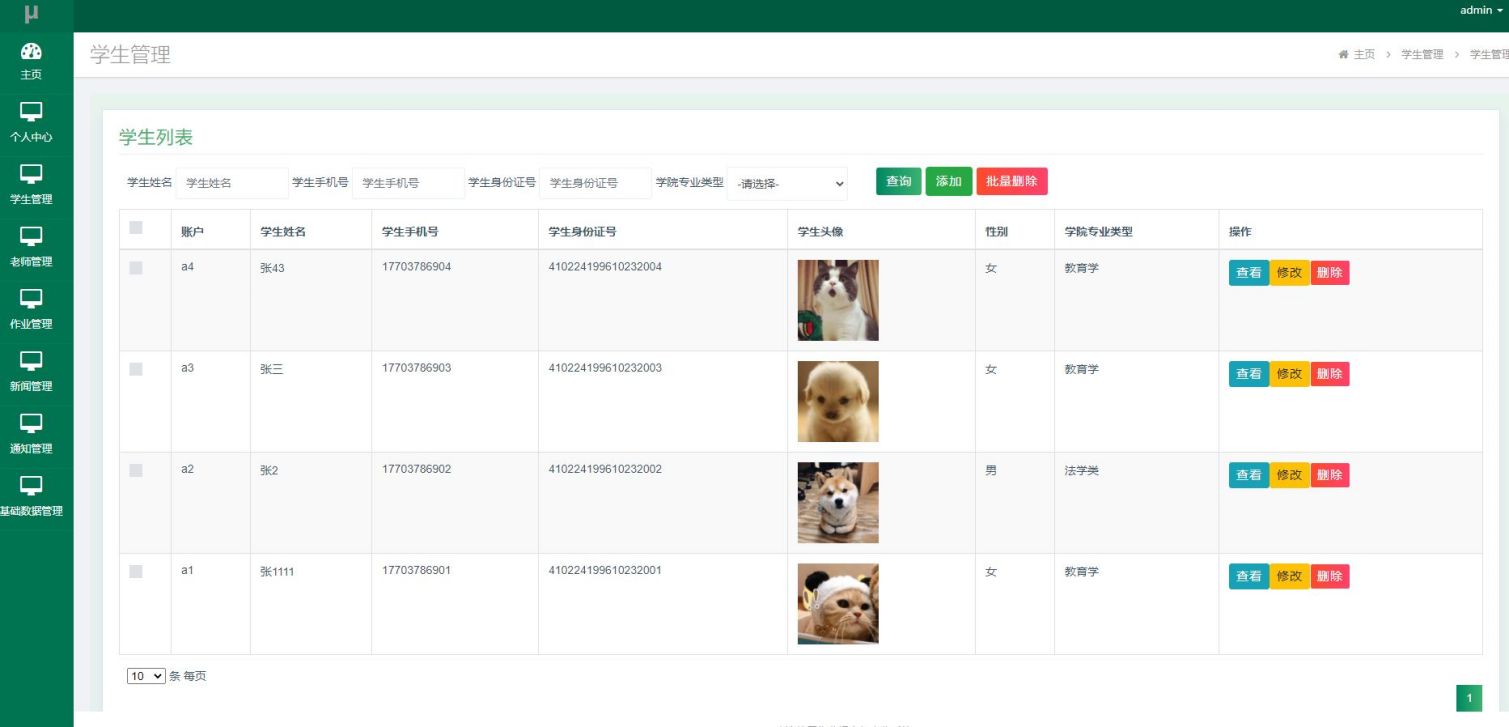
Task: Toggle the select-all header checkbox
Action: (136, 228)
